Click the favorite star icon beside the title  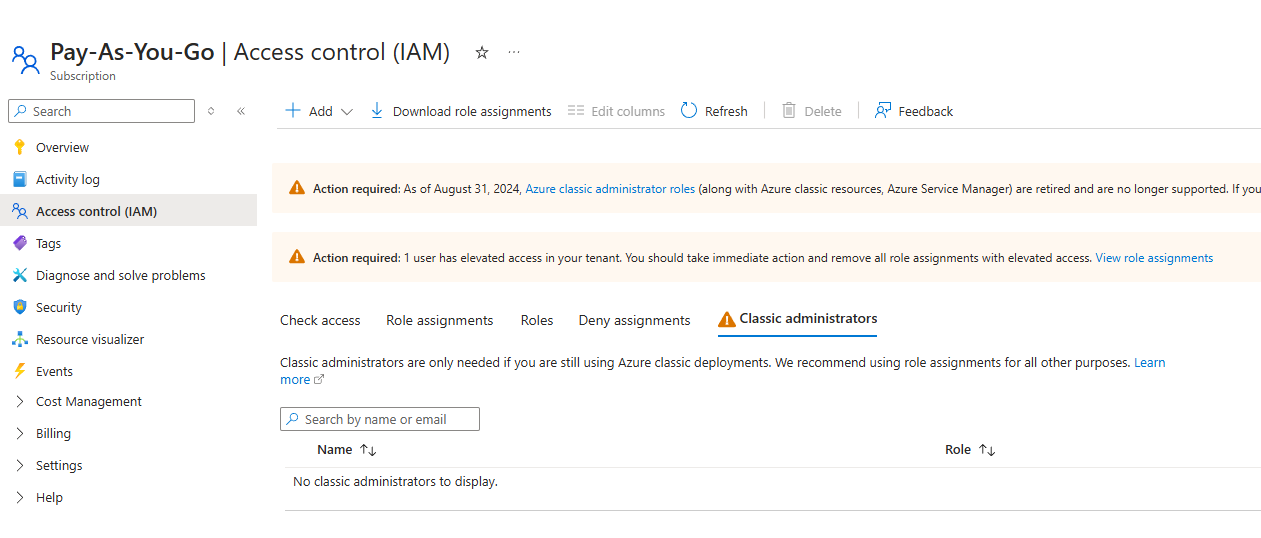point(482,52)
